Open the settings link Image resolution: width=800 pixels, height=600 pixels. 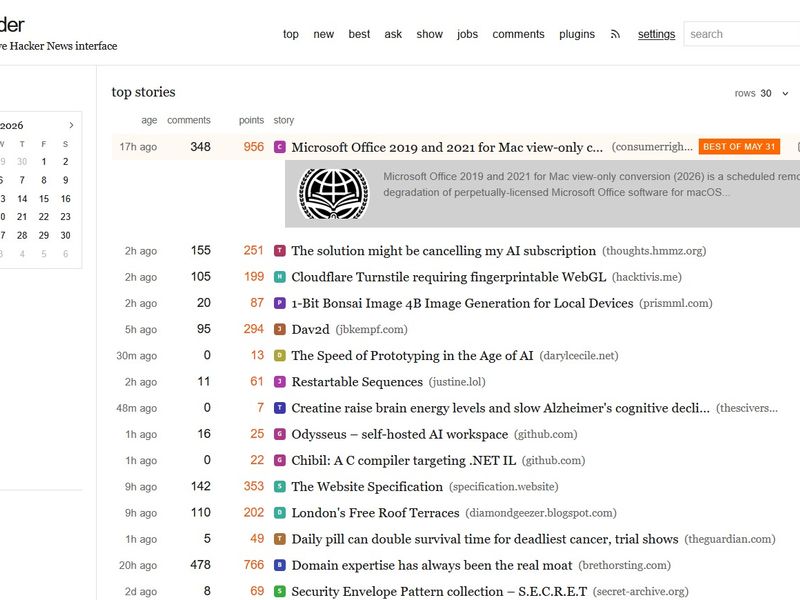[657, 34]
